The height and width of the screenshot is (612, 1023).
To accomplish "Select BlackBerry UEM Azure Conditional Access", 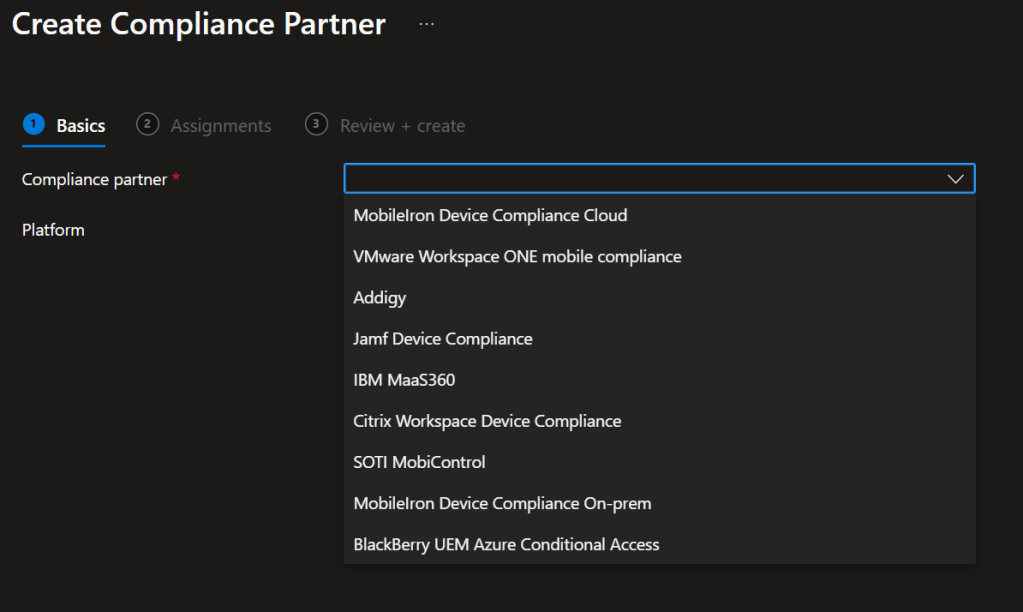I will click(x=505, y=544).
